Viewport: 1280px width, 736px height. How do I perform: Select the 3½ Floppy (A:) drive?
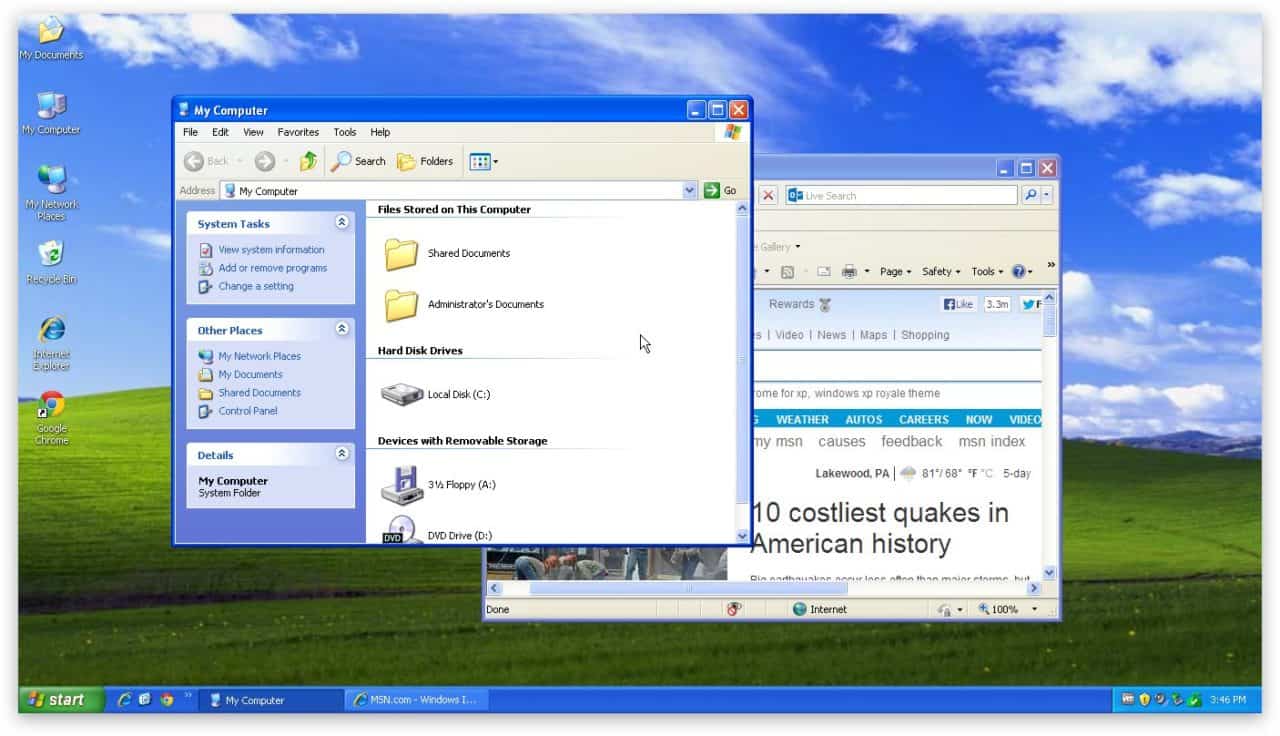coord(403,485)
